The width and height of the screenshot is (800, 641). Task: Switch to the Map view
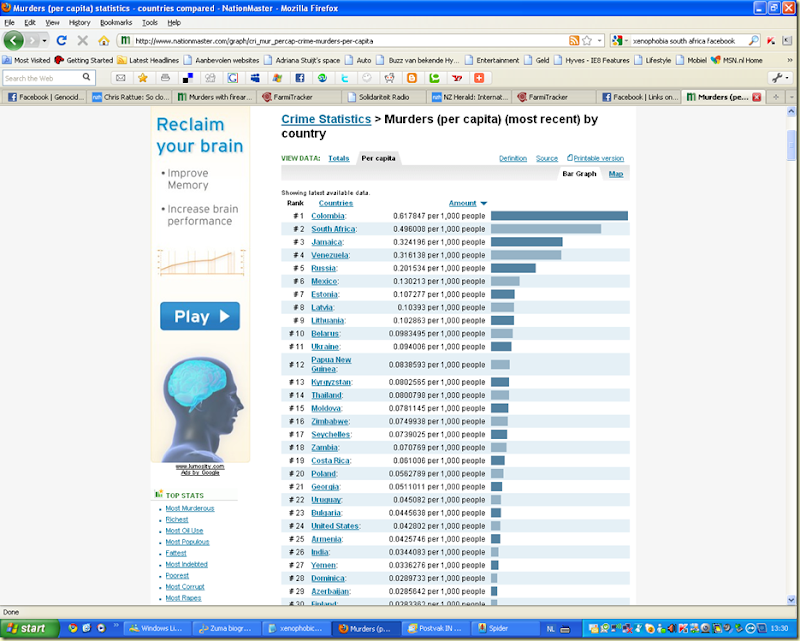point(616,174)
